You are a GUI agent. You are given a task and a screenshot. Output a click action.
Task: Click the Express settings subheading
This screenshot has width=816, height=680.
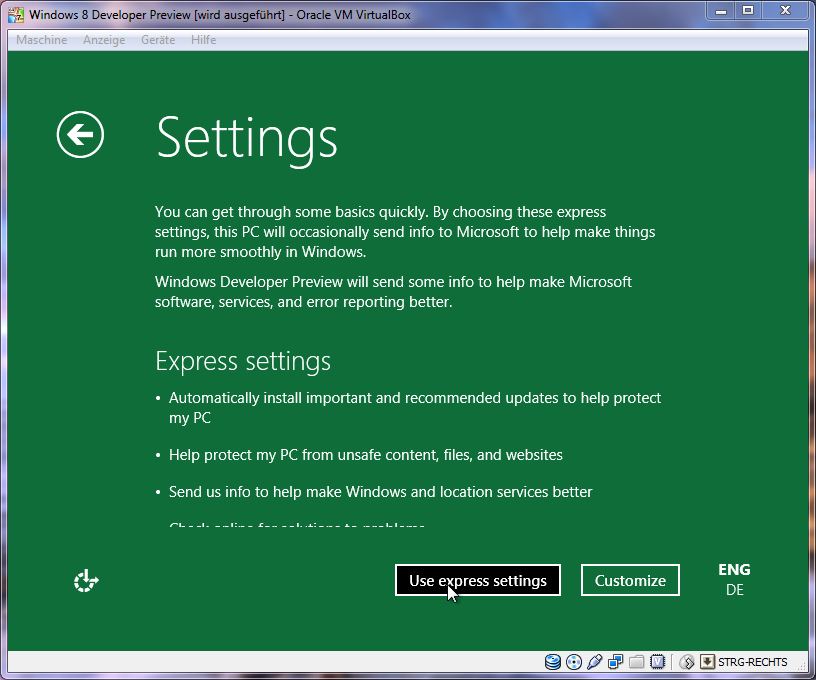click(x=243, y=362)
